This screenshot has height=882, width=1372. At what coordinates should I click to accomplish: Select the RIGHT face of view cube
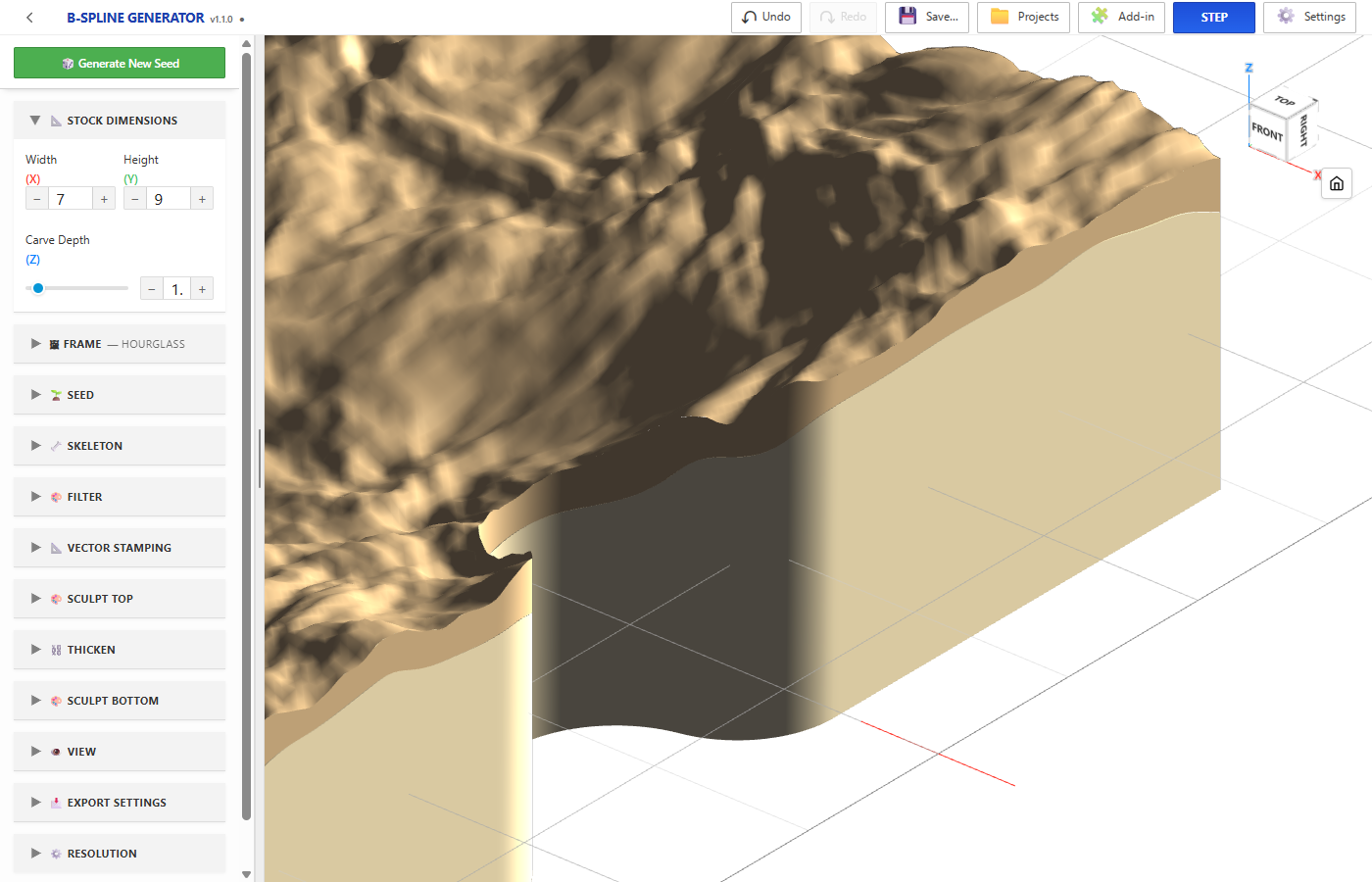coord(1303,129)
